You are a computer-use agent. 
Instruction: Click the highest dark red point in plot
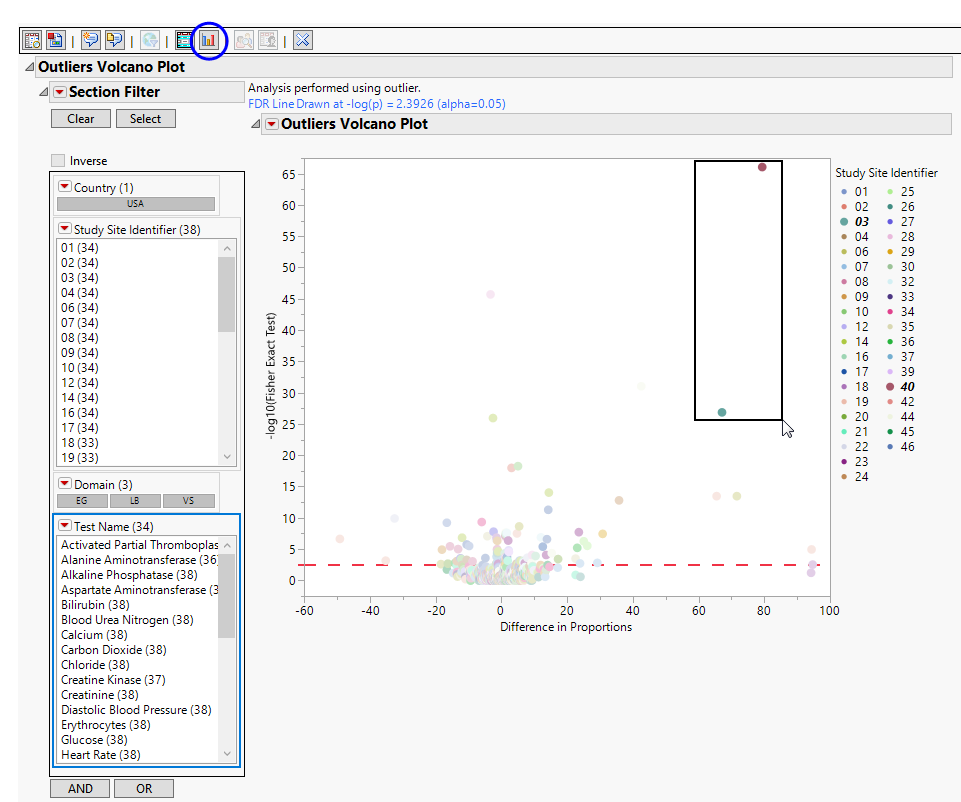click(x=762, y=167)
